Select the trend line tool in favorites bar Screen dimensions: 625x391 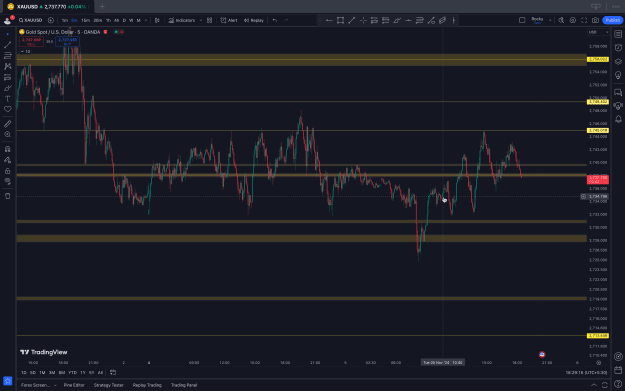pos(352,20)
